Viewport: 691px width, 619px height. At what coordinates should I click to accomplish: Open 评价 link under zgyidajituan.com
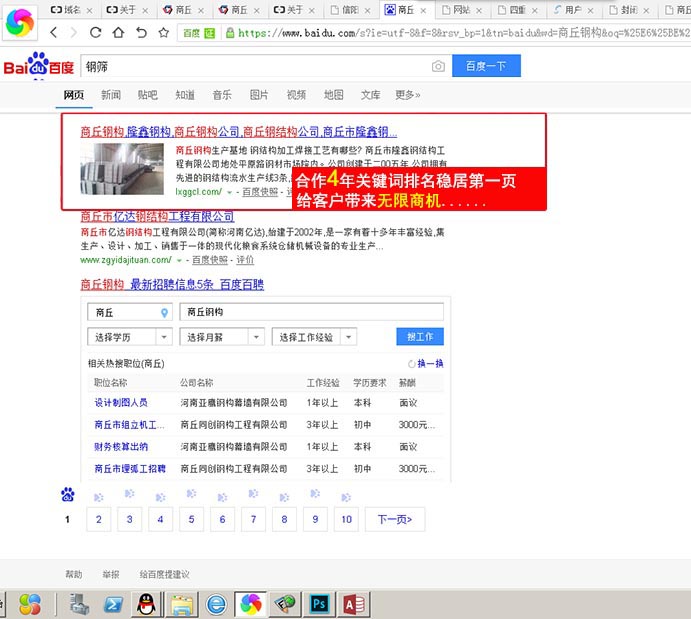pos(245,260)
